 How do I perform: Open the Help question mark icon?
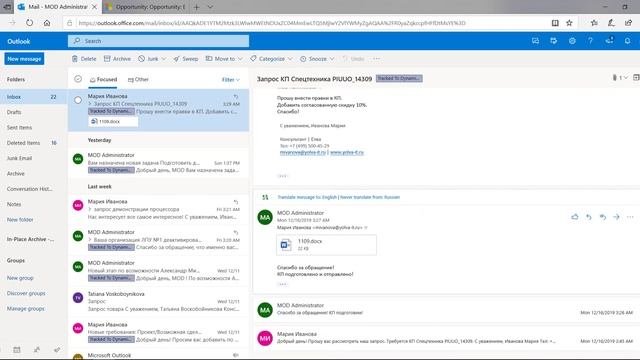(x=590, y=41)
